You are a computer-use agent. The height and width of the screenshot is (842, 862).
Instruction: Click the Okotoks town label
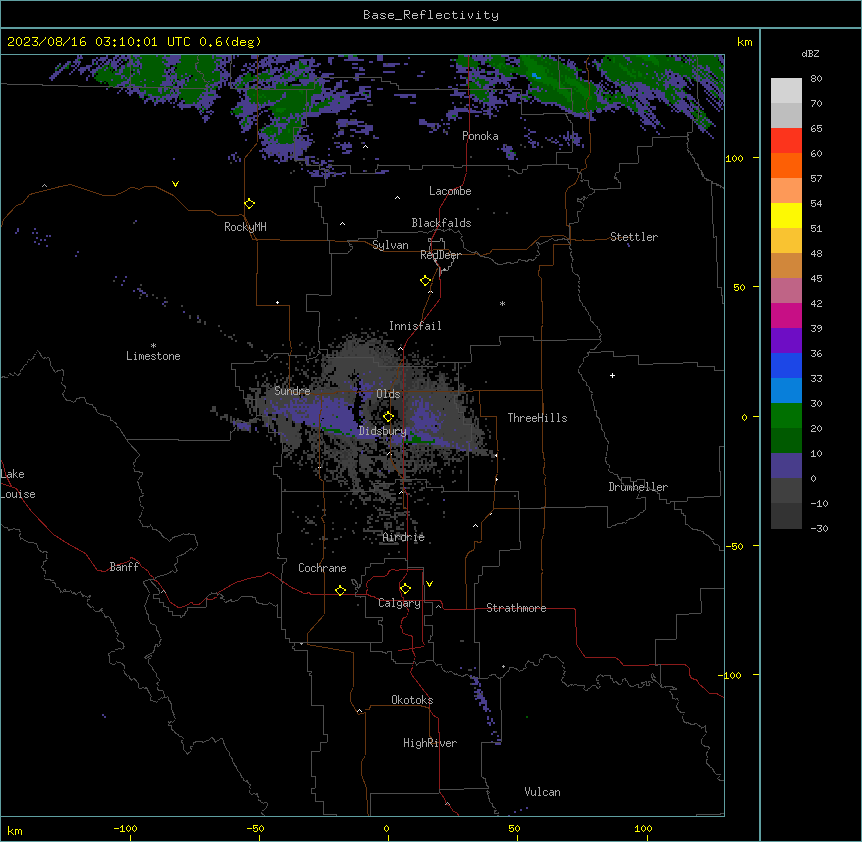(412, 700)
